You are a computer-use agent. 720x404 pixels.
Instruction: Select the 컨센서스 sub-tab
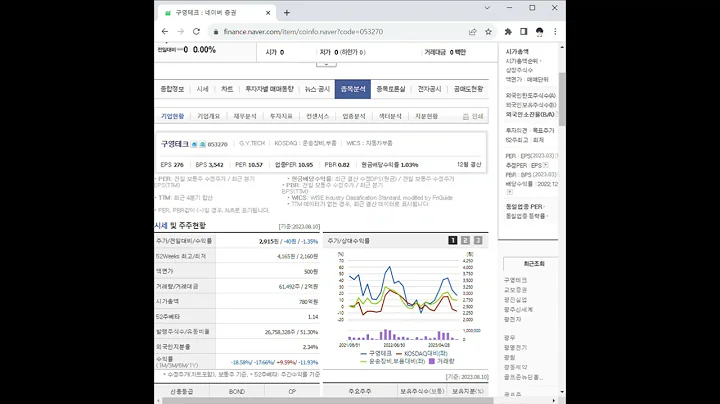click(x=317, y=116)
